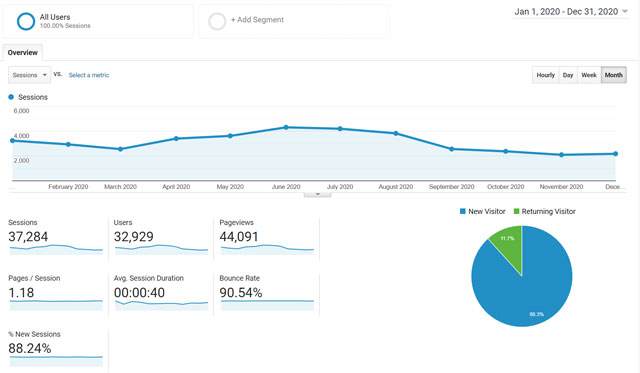
Task: Click the % New Sessions 88.24% value
Action: point(30,349)
